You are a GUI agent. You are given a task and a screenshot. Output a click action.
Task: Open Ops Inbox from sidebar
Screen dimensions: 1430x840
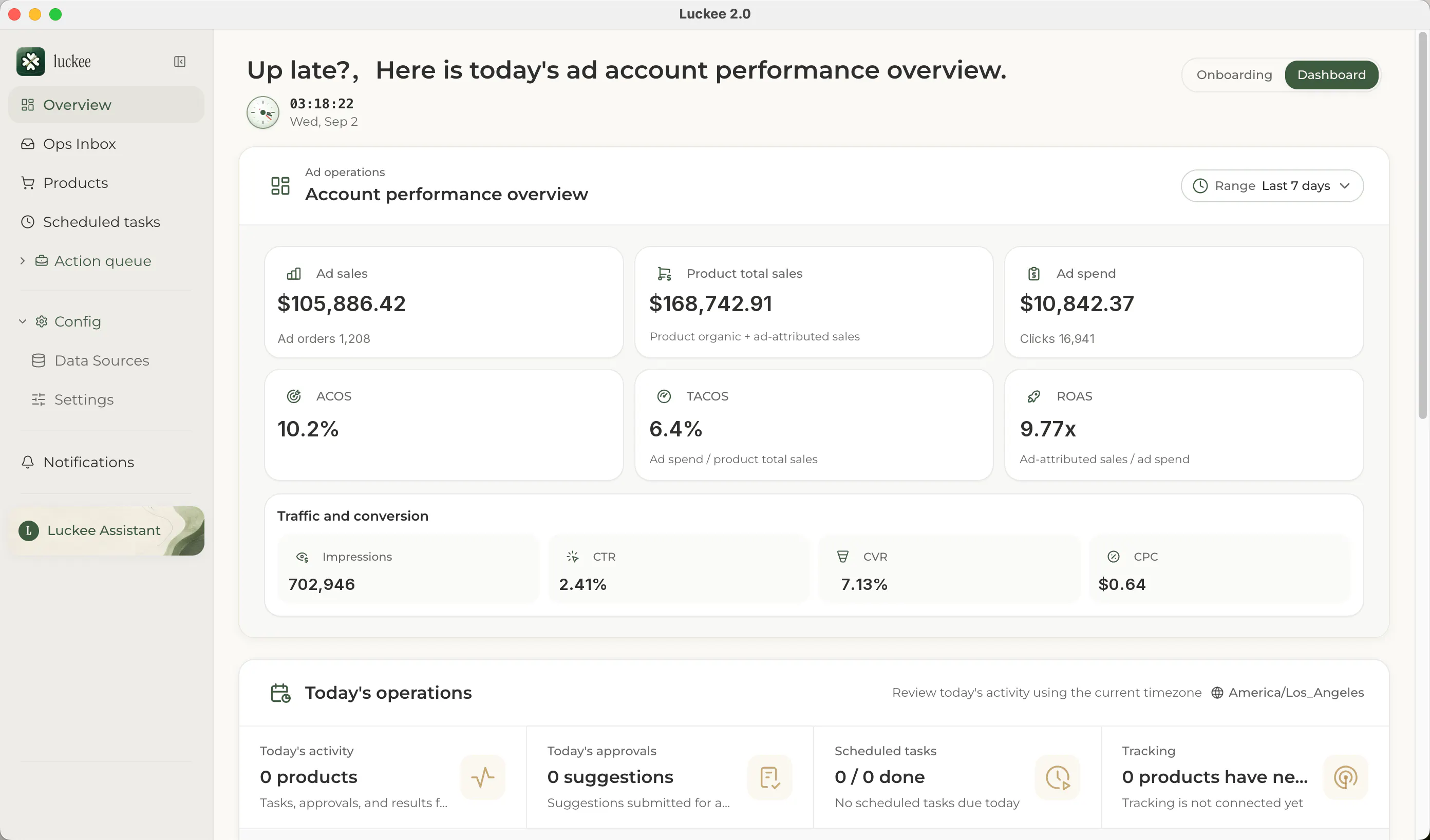[106, 143]
